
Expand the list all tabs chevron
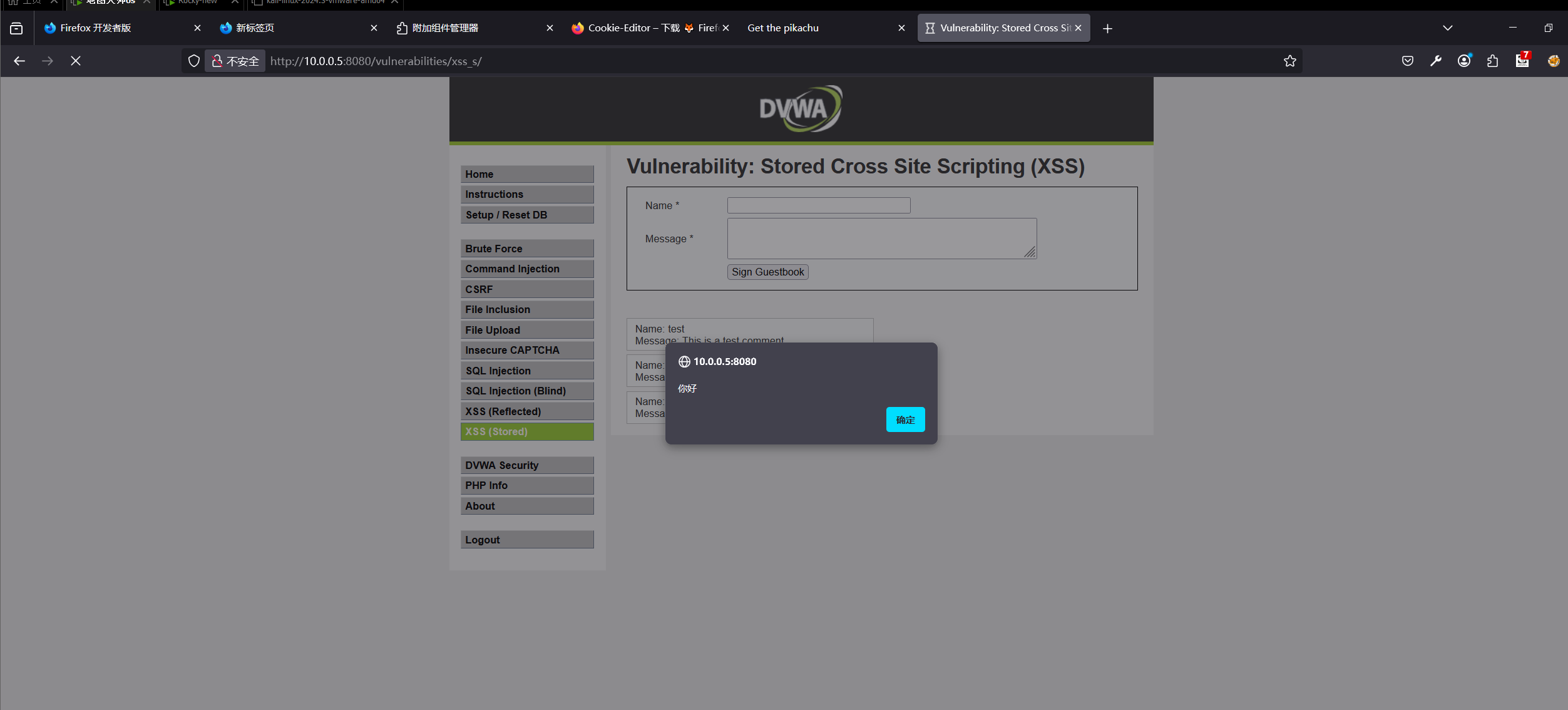tap(1447, 28)
